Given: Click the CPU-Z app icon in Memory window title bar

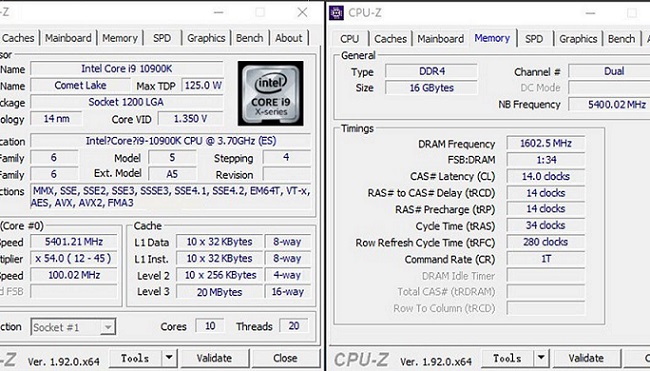Looking at the screenshot, I should point(336,13).
